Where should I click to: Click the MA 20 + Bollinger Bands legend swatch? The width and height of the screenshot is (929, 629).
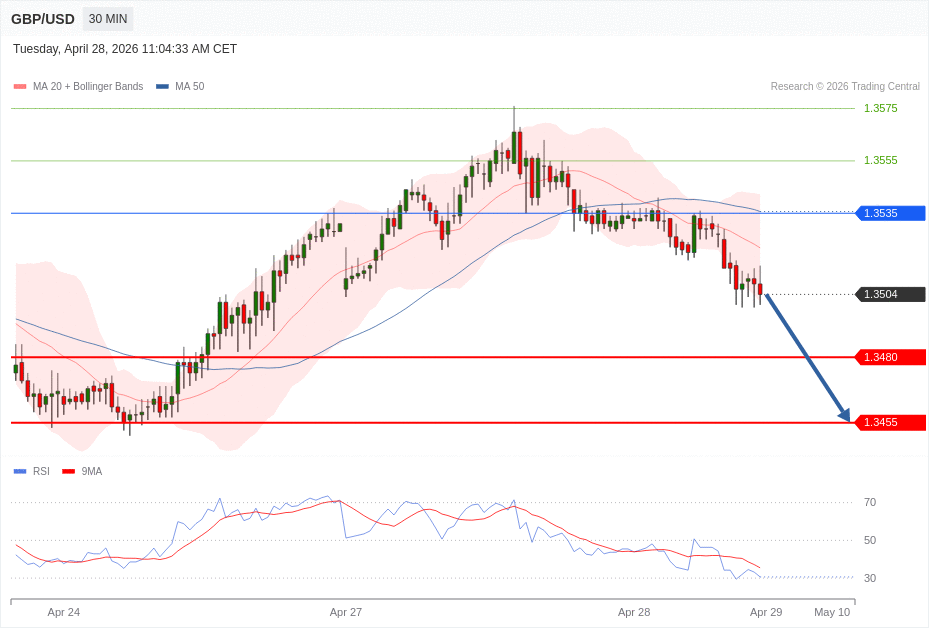[x=20, y=87]
